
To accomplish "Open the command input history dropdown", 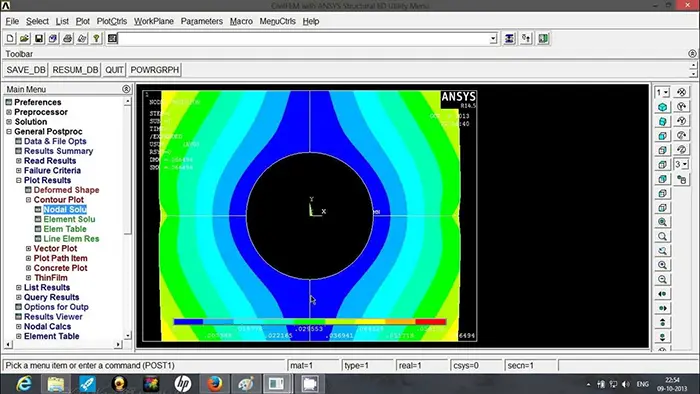I will (x=493, y=39).
